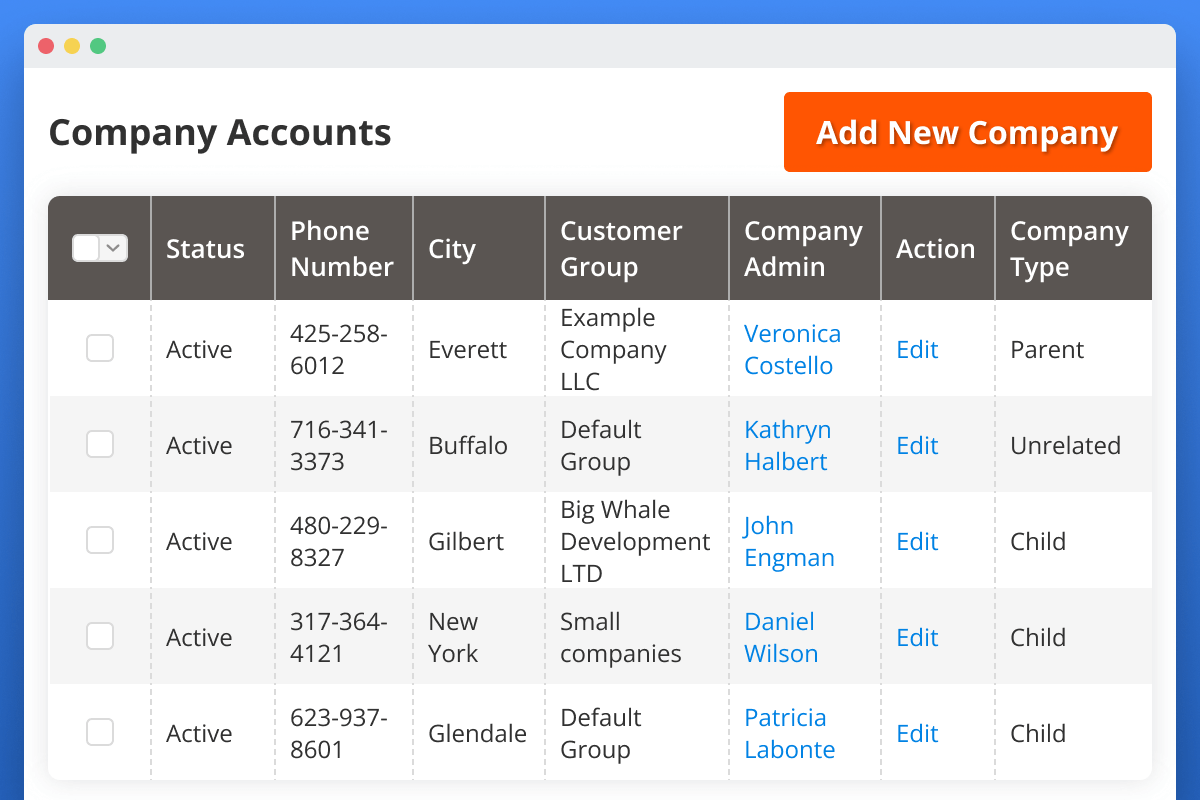Open Veronica Costello's admin profile link
The width and height of the screenshot is (1200, 800).
click(792, 349)
